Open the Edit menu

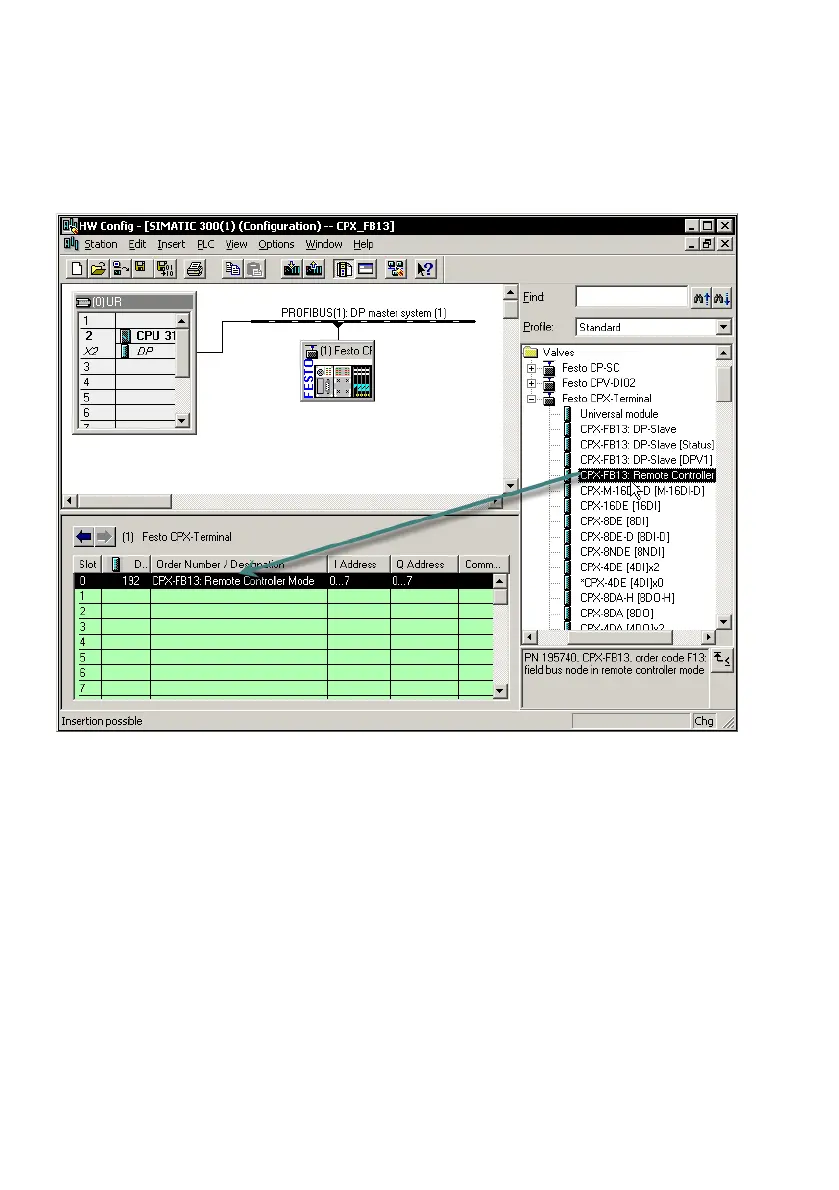(137, 244)
